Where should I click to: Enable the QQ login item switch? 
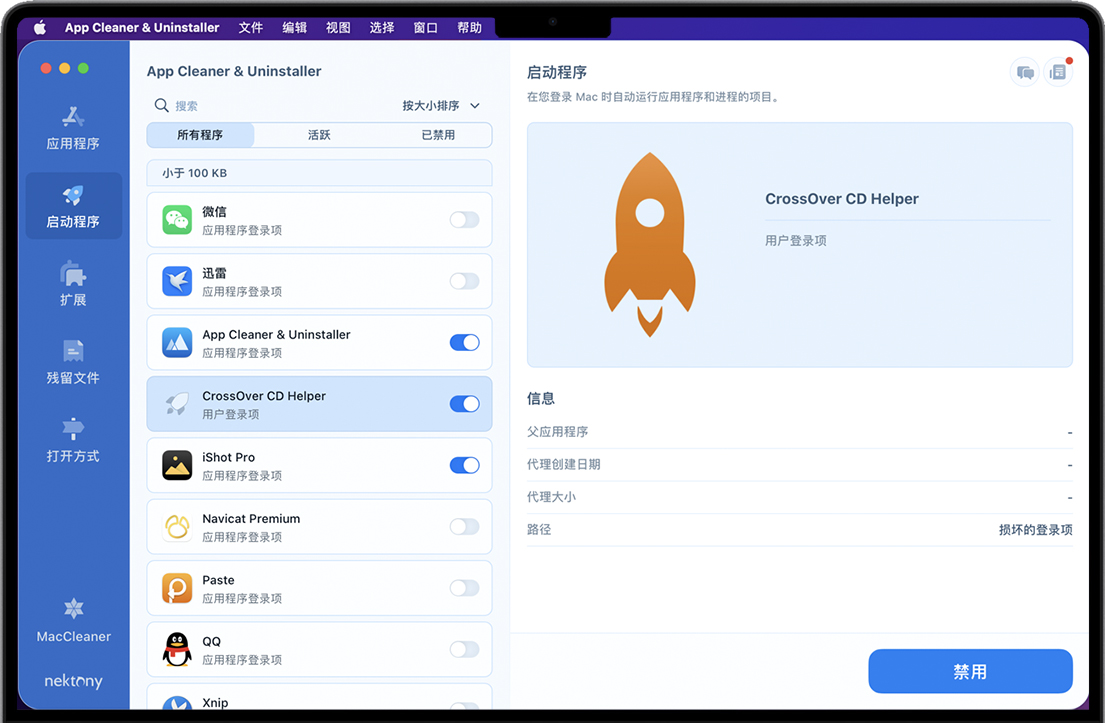tap(464, 649)
